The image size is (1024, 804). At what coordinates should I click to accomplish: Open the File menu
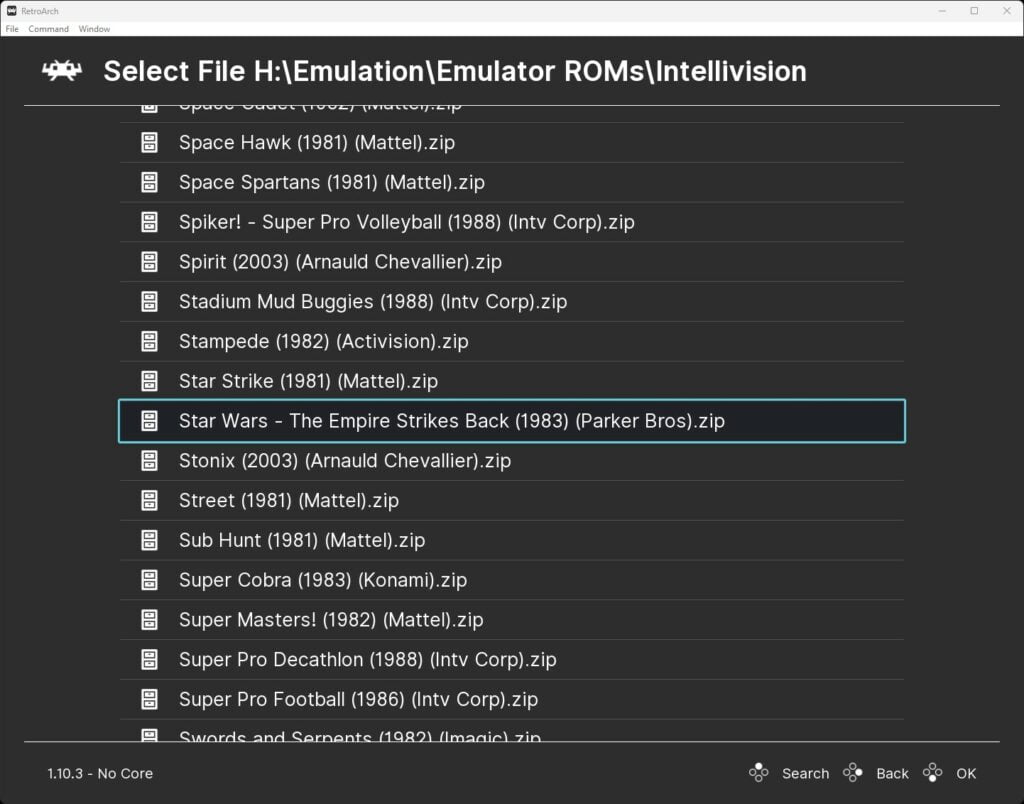(12, 29)
